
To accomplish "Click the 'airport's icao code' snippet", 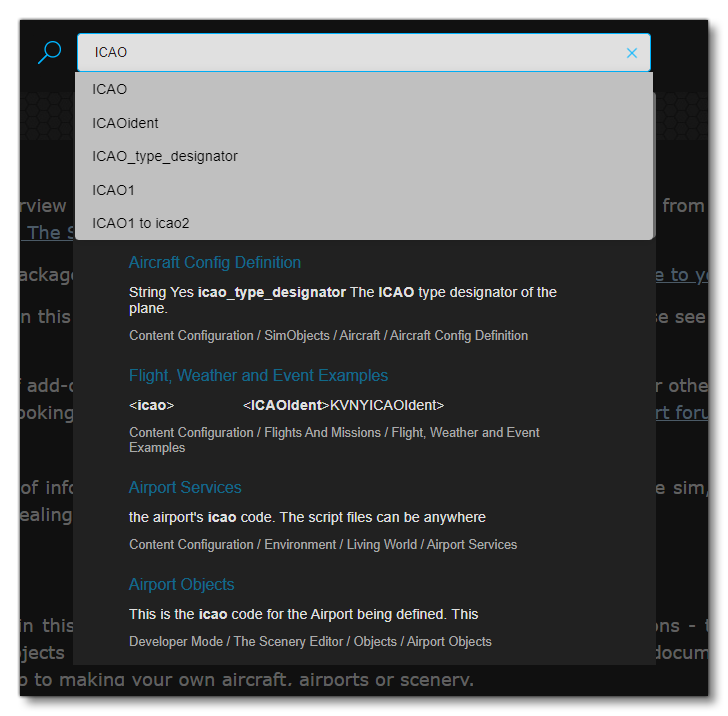I will click(307, 517).
